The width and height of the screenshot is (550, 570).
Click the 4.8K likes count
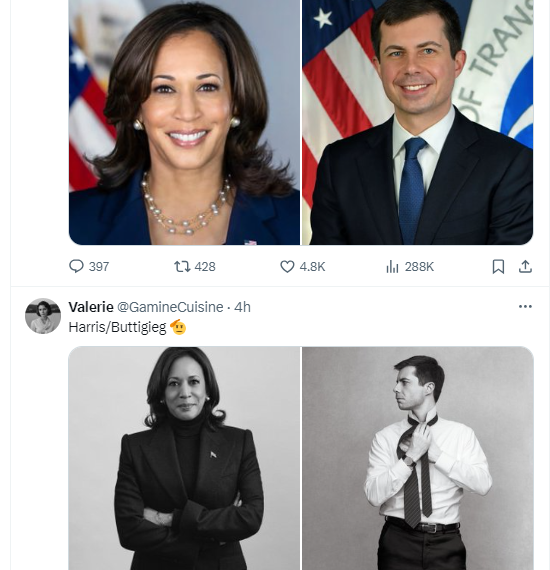[x=312, y=267]
